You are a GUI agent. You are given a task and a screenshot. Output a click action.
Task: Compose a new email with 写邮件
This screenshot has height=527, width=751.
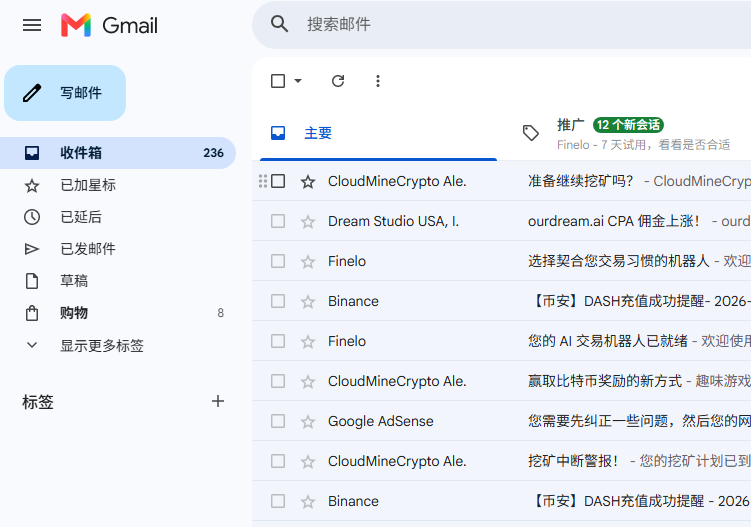[65, 93]
